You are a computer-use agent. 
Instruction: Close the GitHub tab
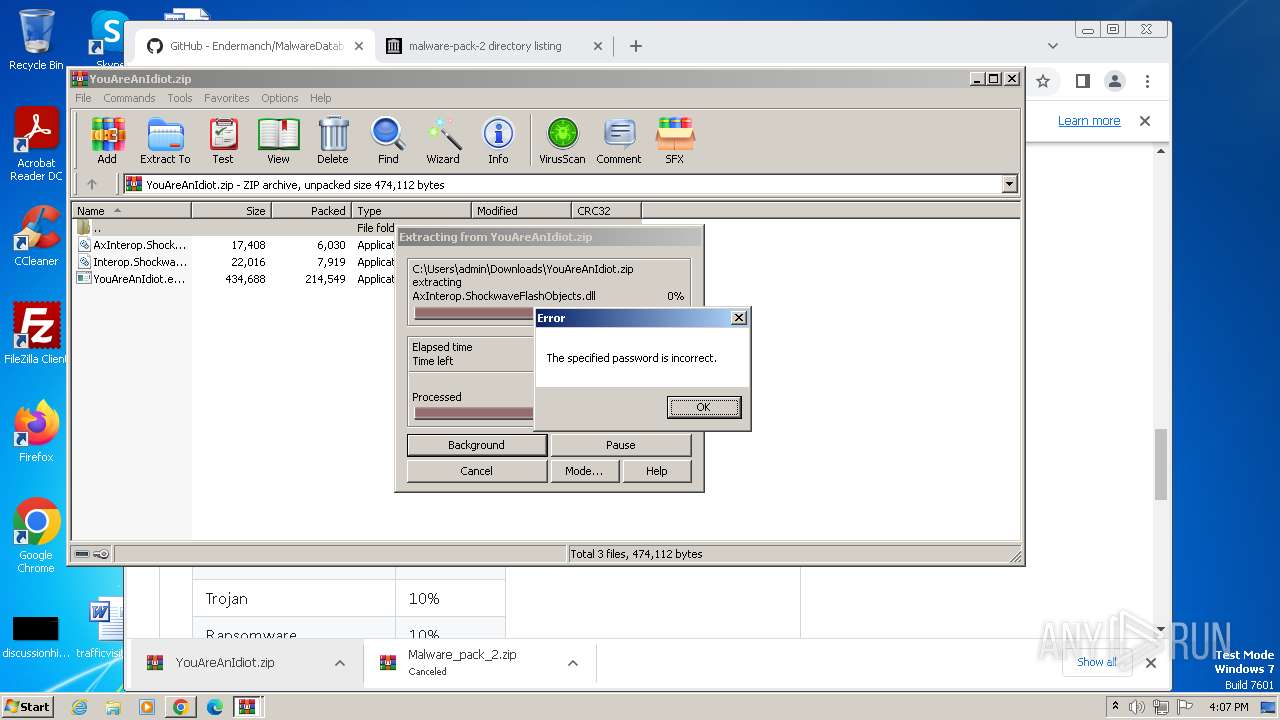(x=358, y=46)
